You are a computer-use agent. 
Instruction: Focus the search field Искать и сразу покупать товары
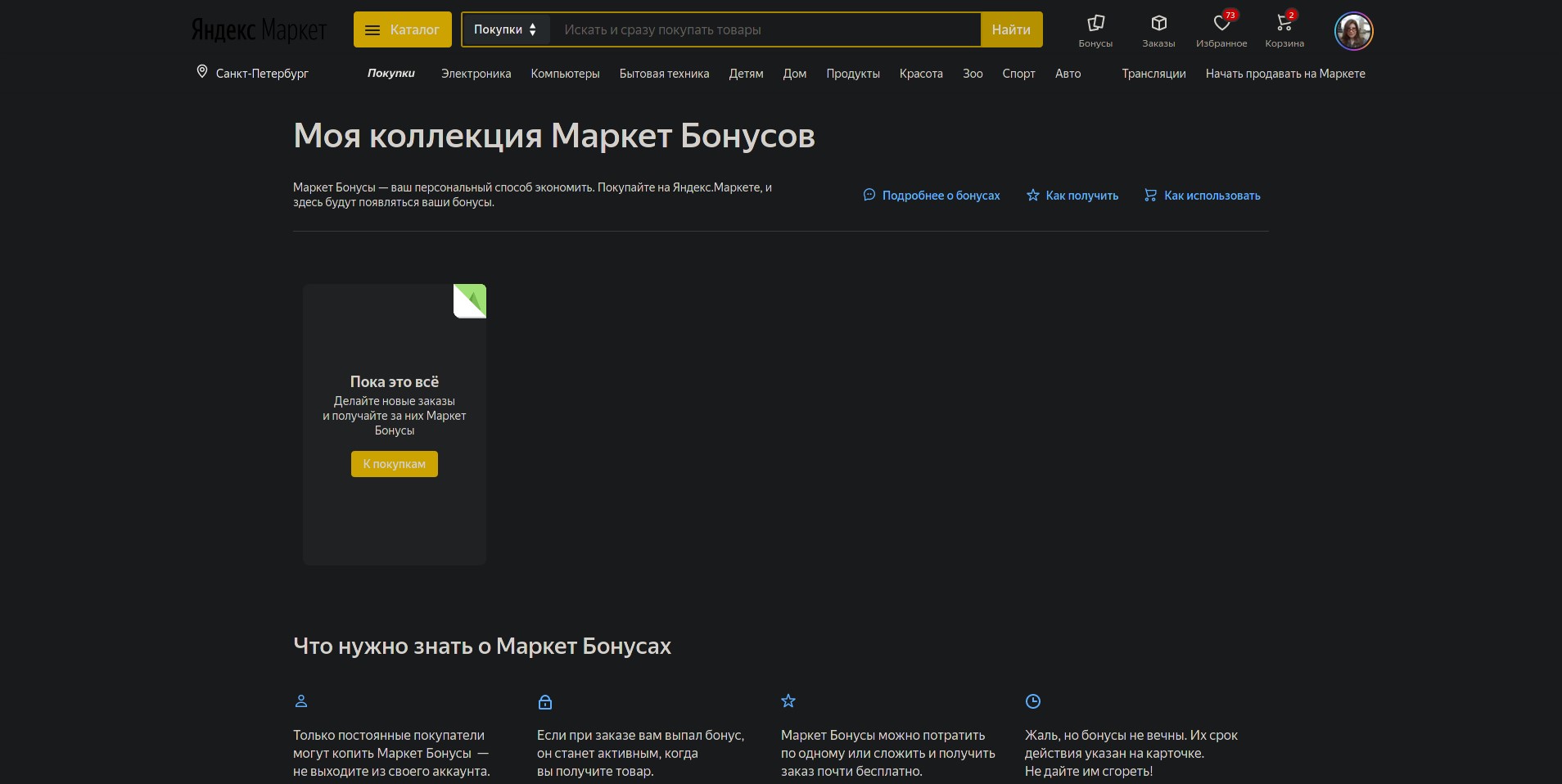click(765, 29)
